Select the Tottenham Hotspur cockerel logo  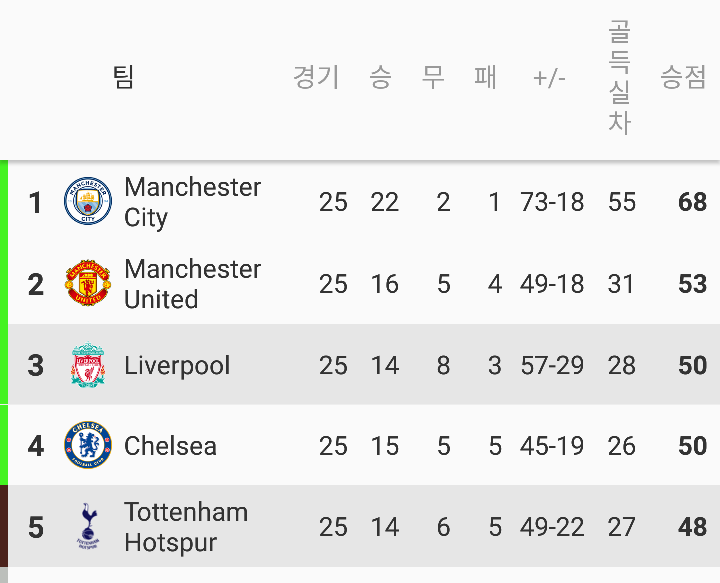click(88, 526)
